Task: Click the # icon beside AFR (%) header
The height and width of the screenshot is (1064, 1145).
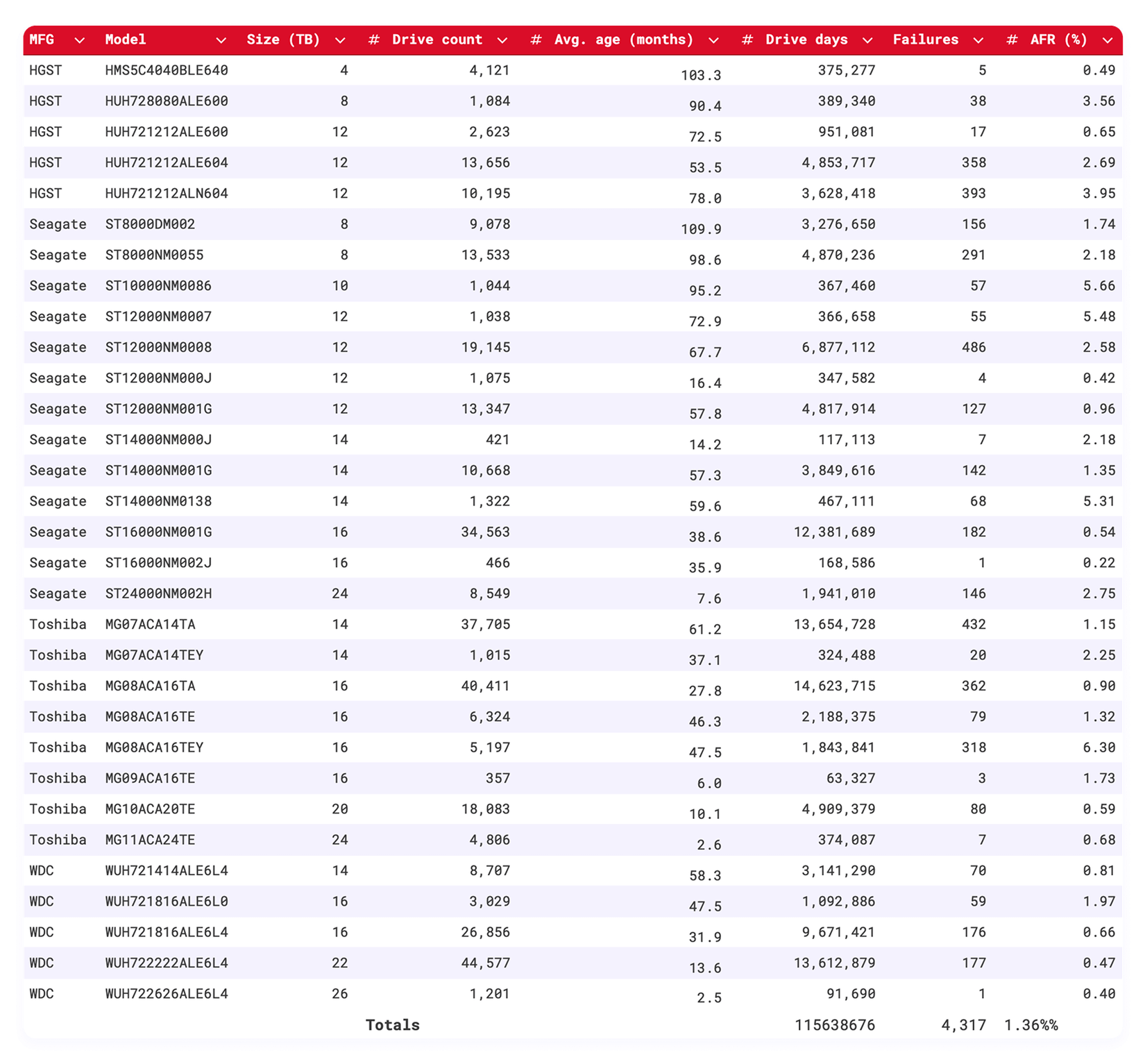Action: (1011, 40)
